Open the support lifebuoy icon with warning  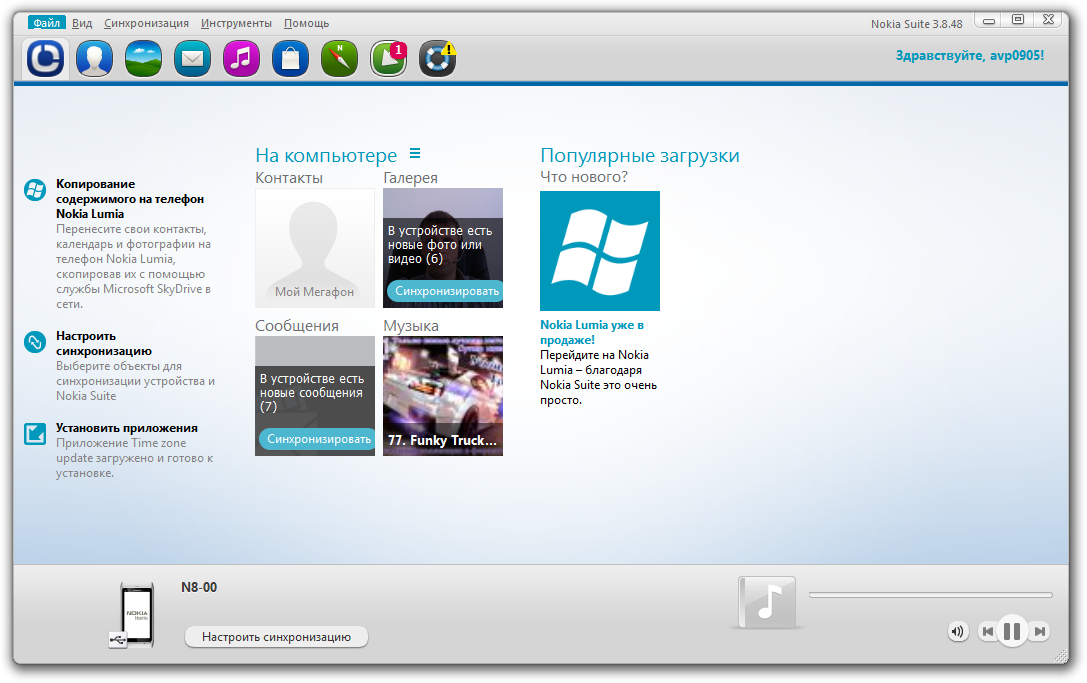[437, 59]
